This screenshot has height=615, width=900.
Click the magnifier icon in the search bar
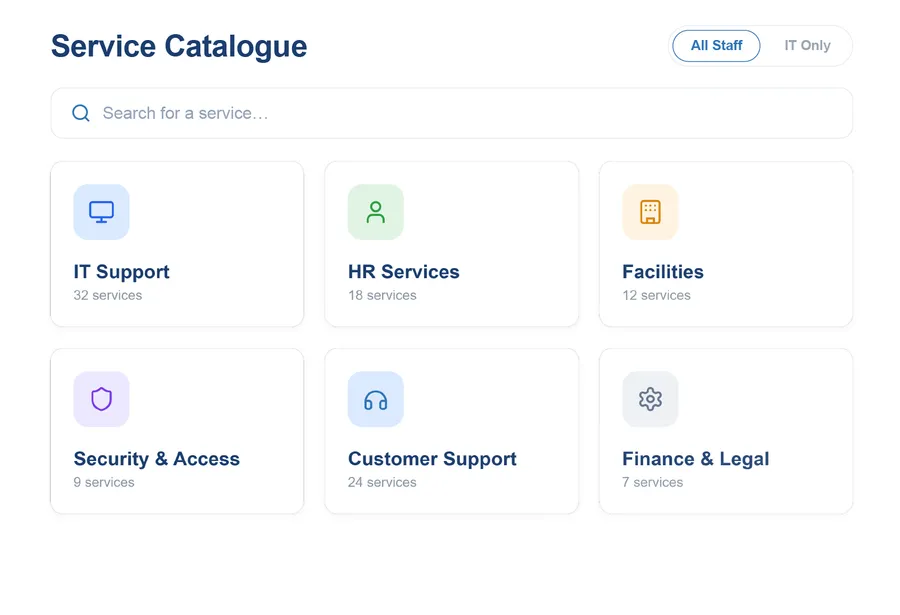(81, 113)
